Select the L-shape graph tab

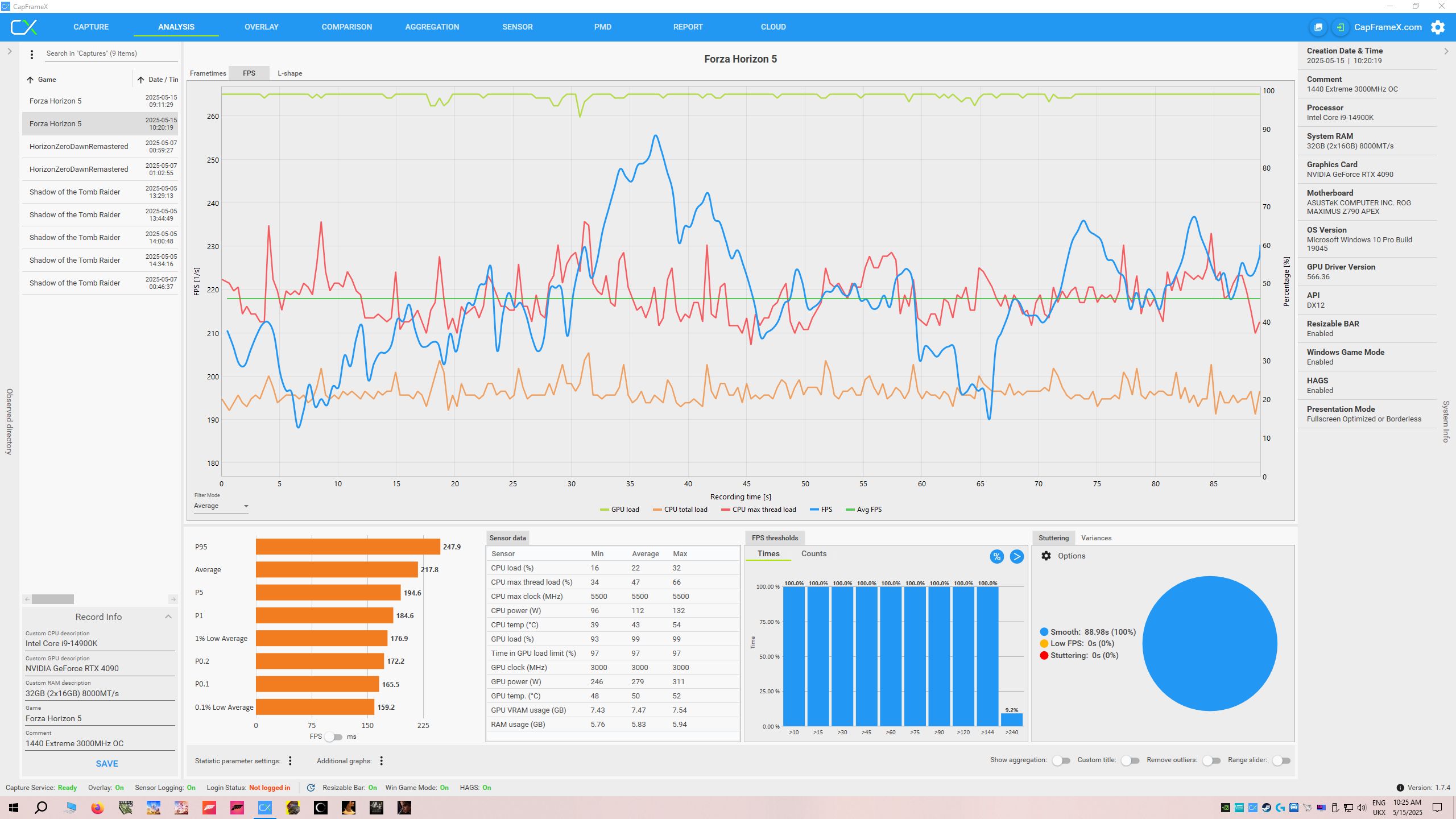pos(290,73)
